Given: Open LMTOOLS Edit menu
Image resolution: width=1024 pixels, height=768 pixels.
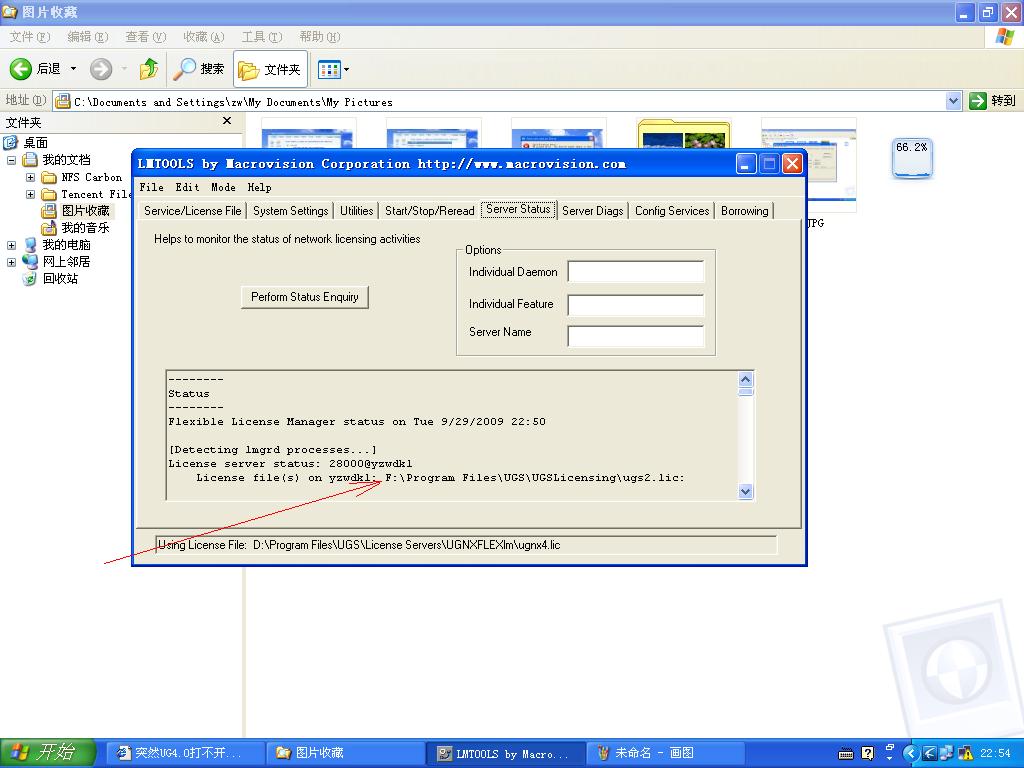Looking at the screenshot, I should point(187,187).
